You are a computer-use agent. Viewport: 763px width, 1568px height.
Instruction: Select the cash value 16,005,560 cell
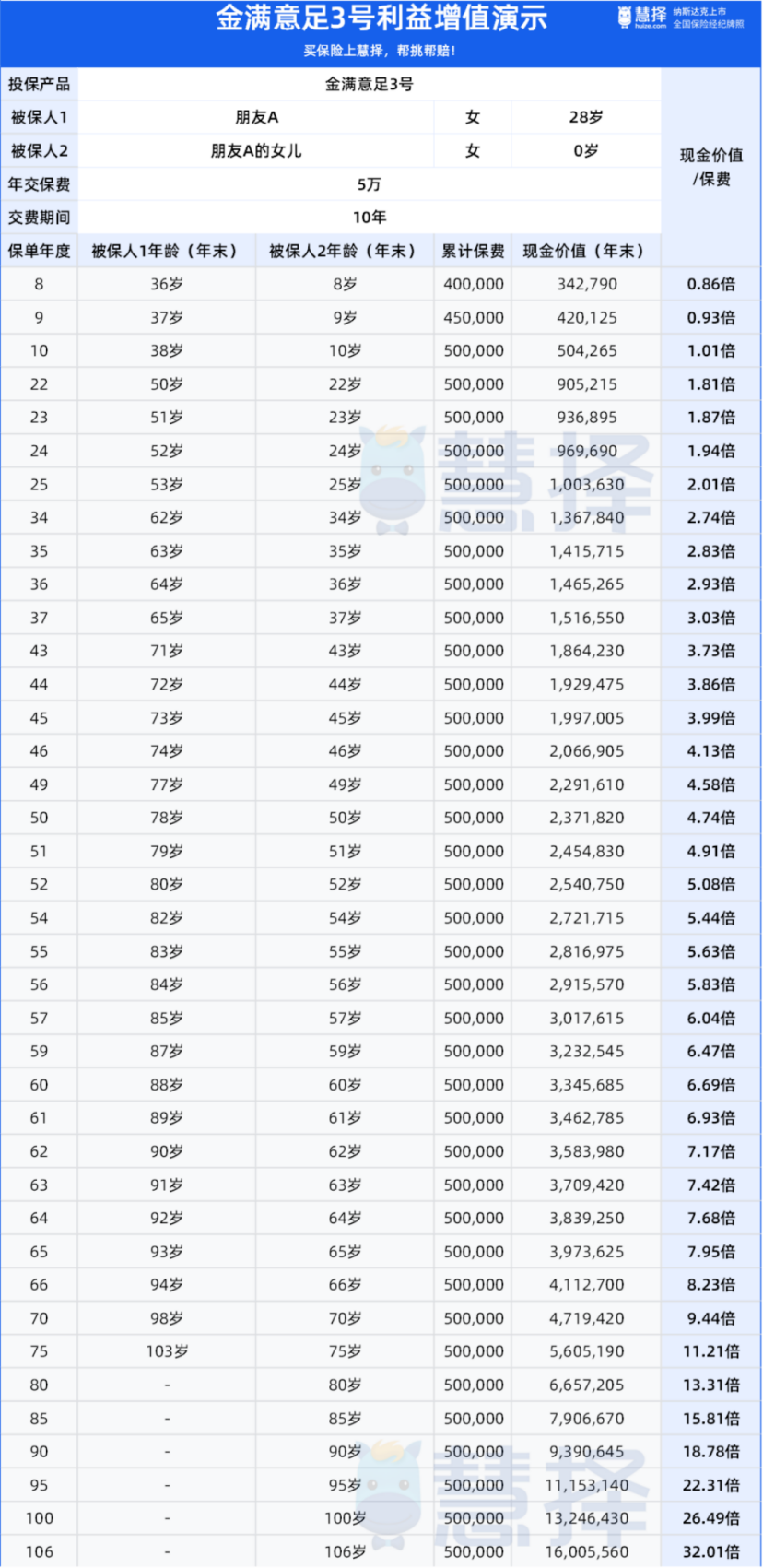point(586,1551)
